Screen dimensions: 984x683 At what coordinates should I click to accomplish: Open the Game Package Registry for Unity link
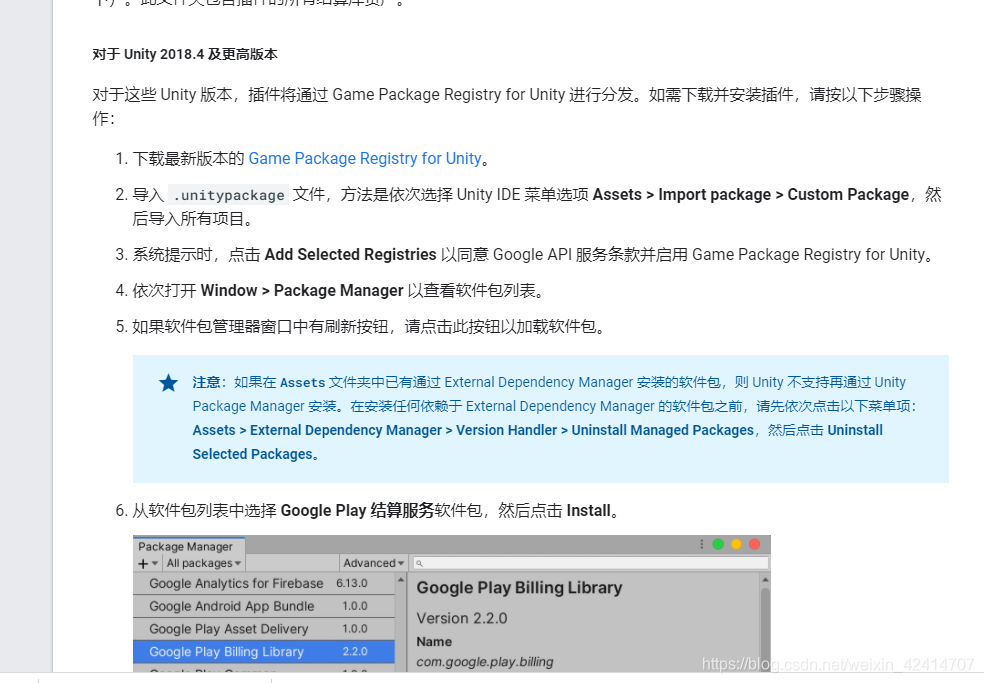[365, 158]
